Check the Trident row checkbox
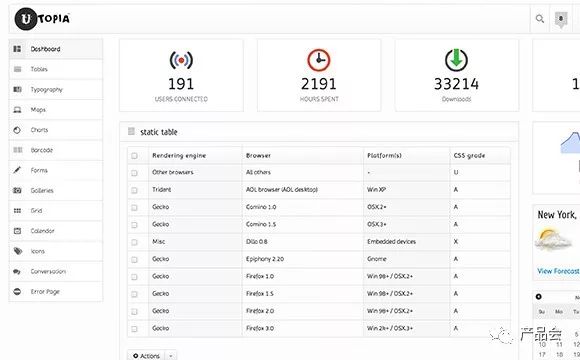This screenshot has width=580, height=360. 134,190
